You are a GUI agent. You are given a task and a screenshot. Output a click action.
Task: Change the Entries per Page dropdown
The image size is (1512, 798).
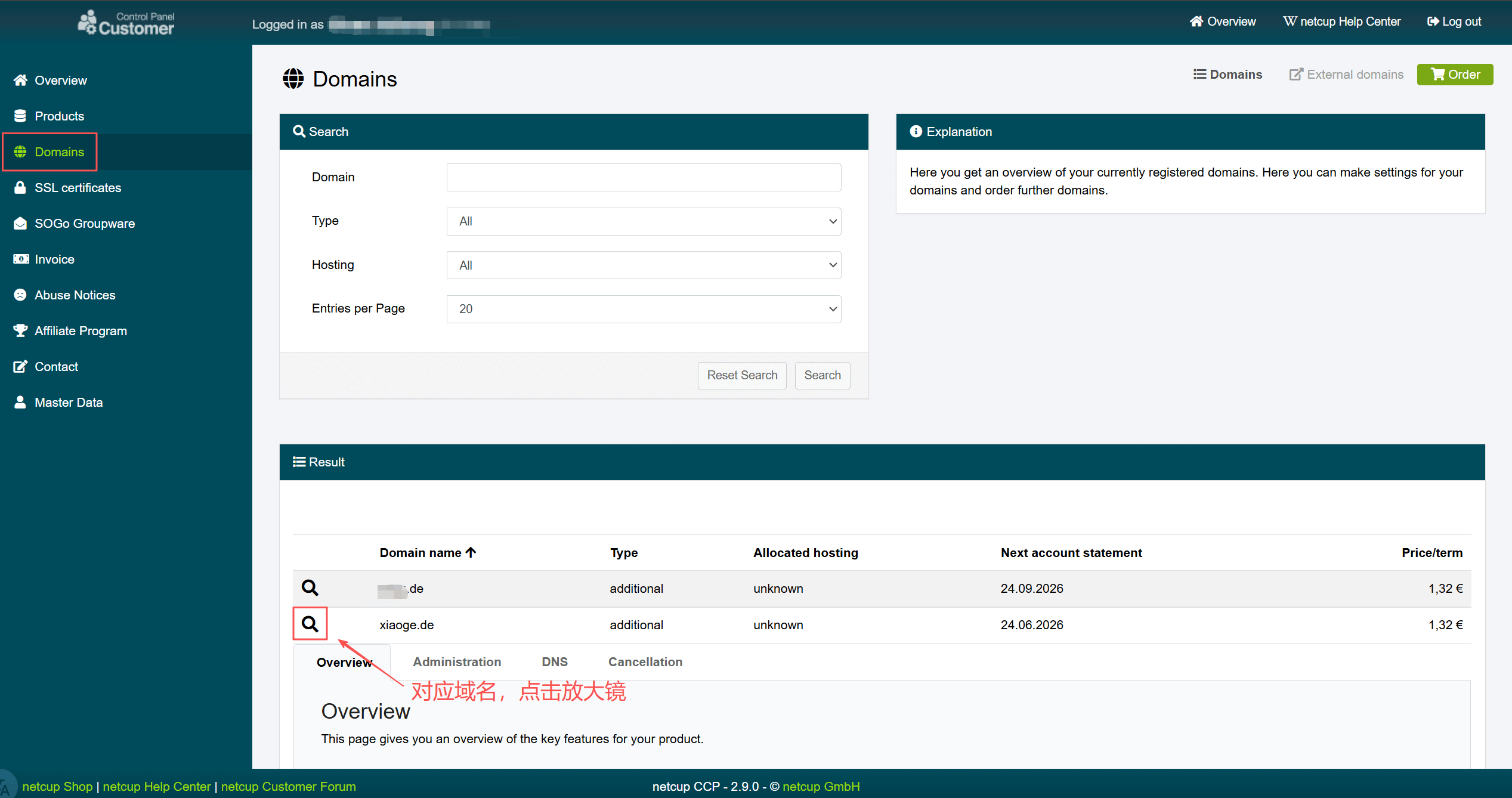pos(644,309)
